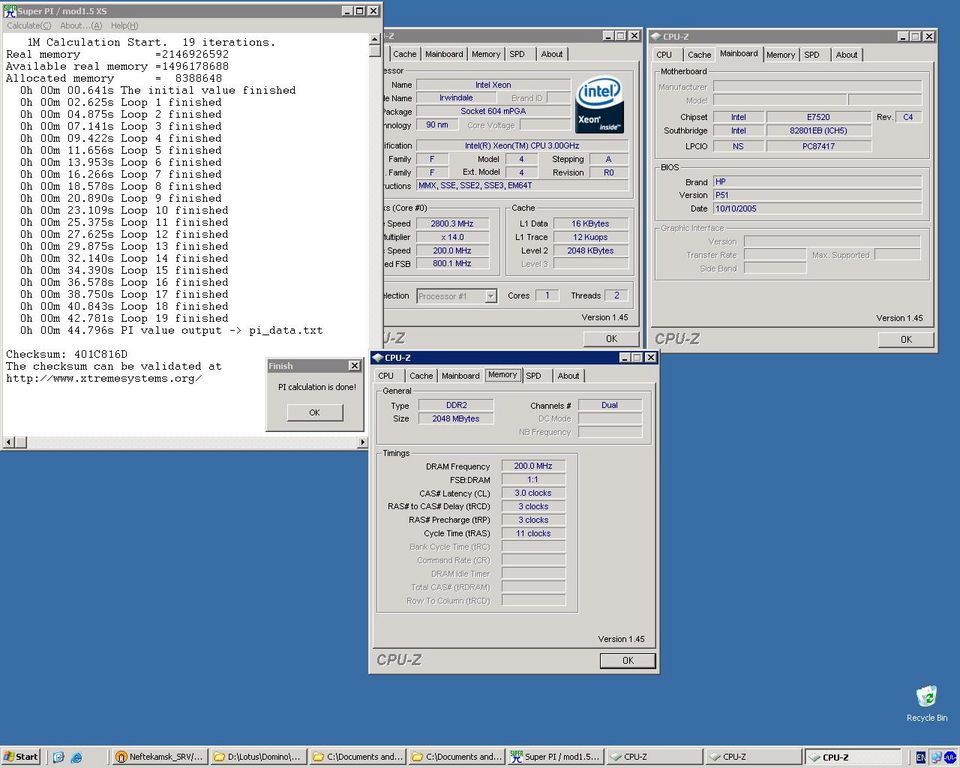This screenshot has width=960, height=768.
Task: Click xtremesystems.org URL text in Super PI
Action: (x=104, y=378)
